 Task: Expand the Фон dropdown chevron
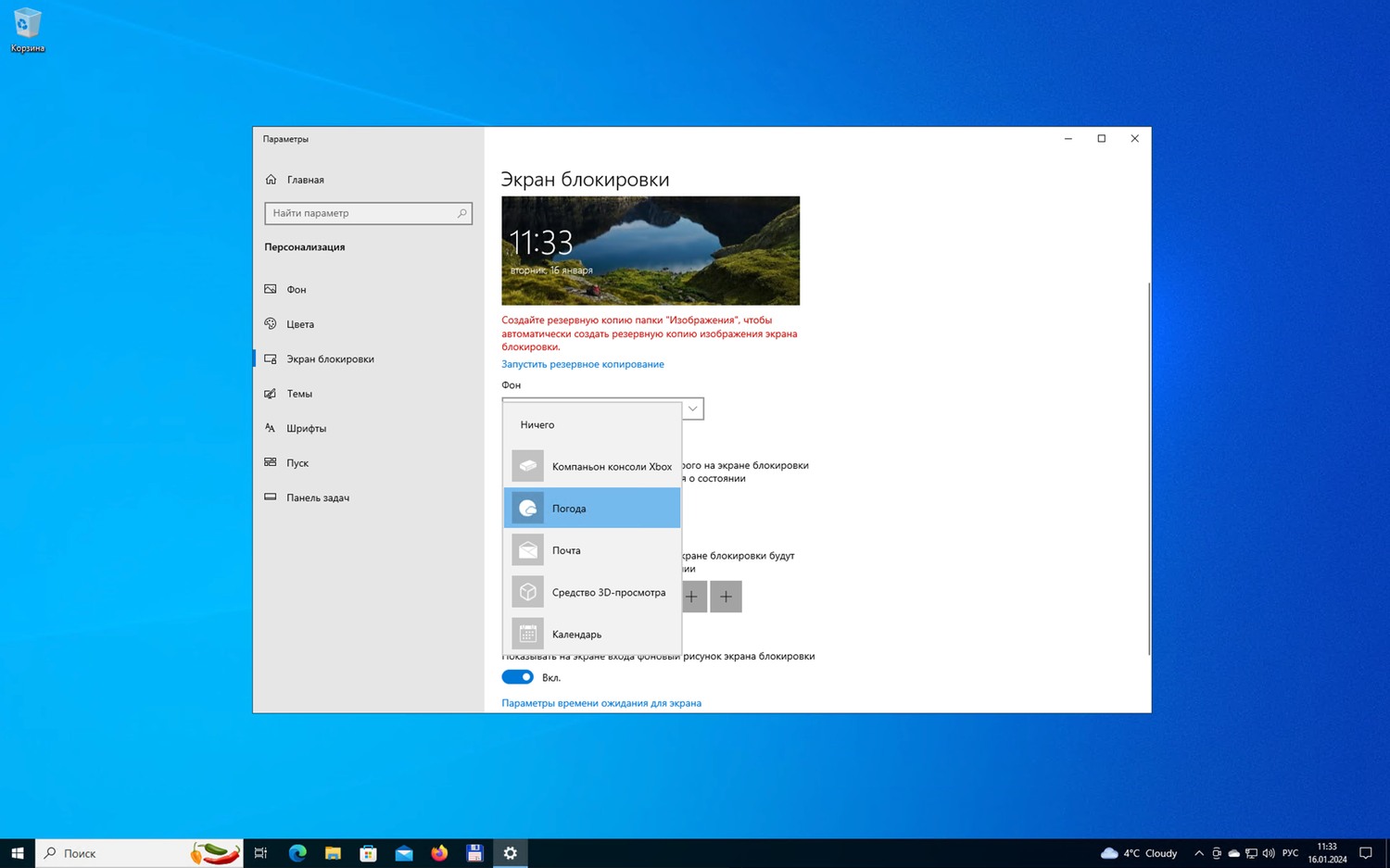pyautogui.click(x=692, y=409)
